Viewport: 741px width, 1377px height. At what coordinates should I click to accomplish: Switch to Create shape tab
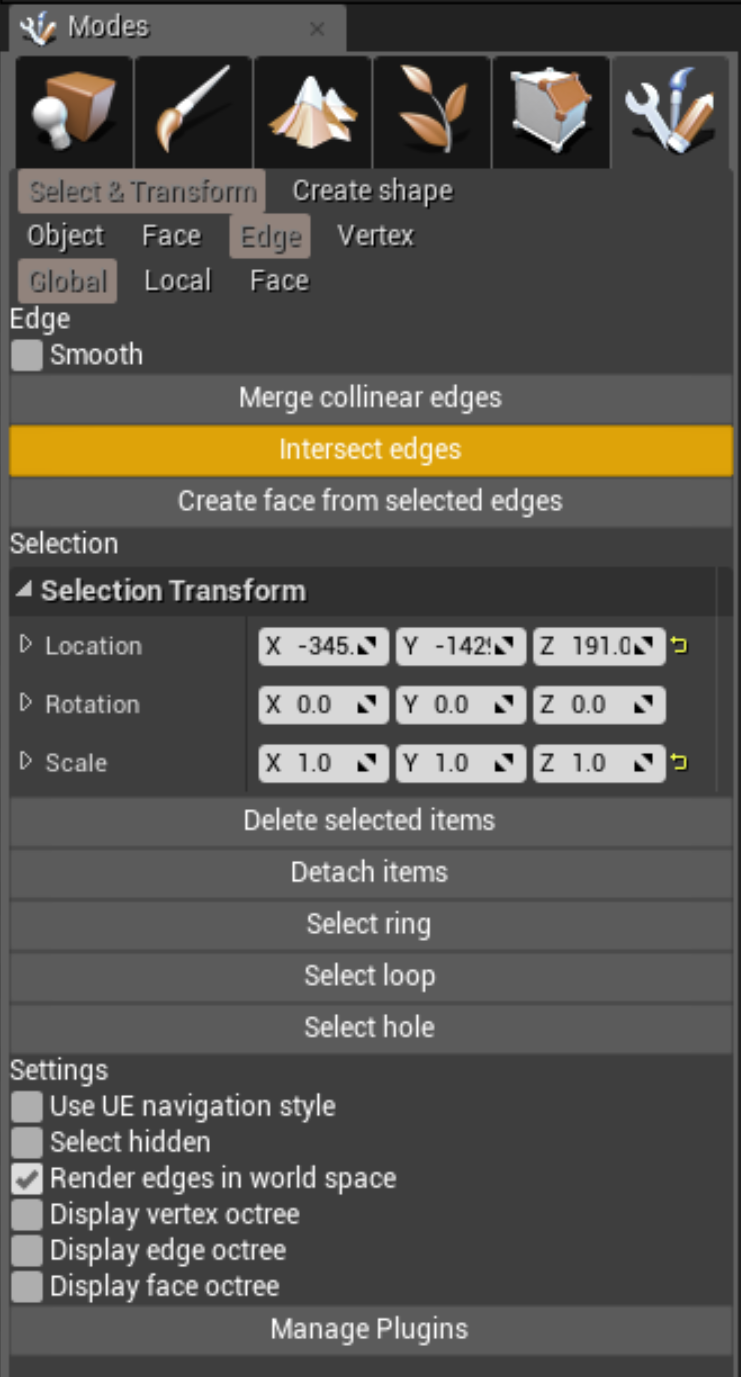(372, 191)
